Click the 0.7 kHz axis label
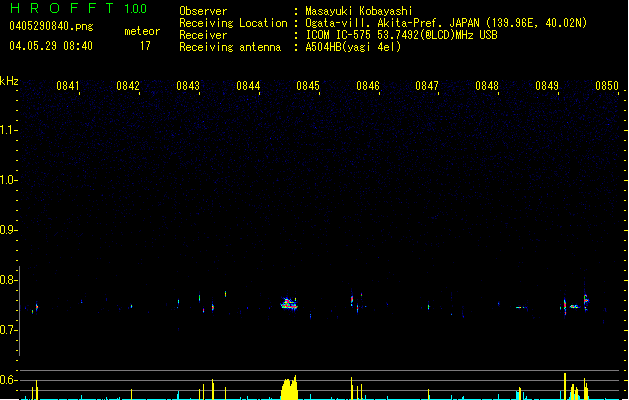The height and width of the screenshot is (400, 629). point(8,330)
